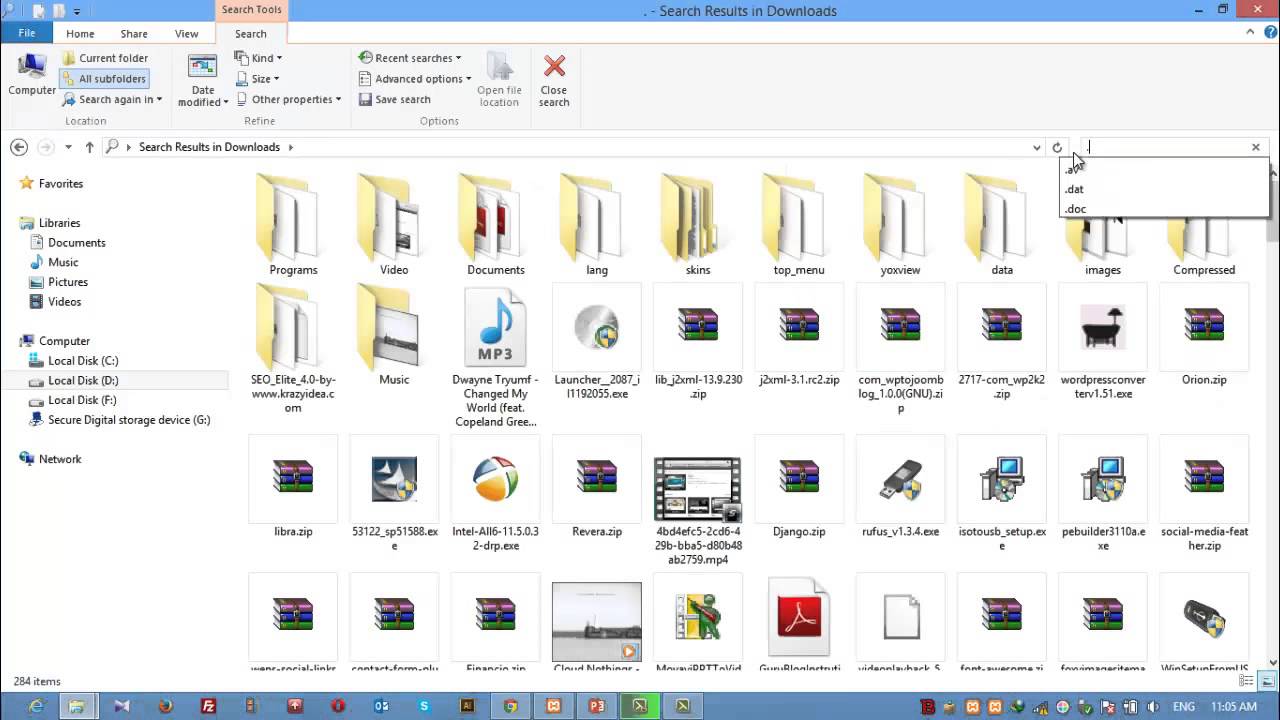
Task: Select the Cloud Nothings video thumbnail
Action: 597,622
